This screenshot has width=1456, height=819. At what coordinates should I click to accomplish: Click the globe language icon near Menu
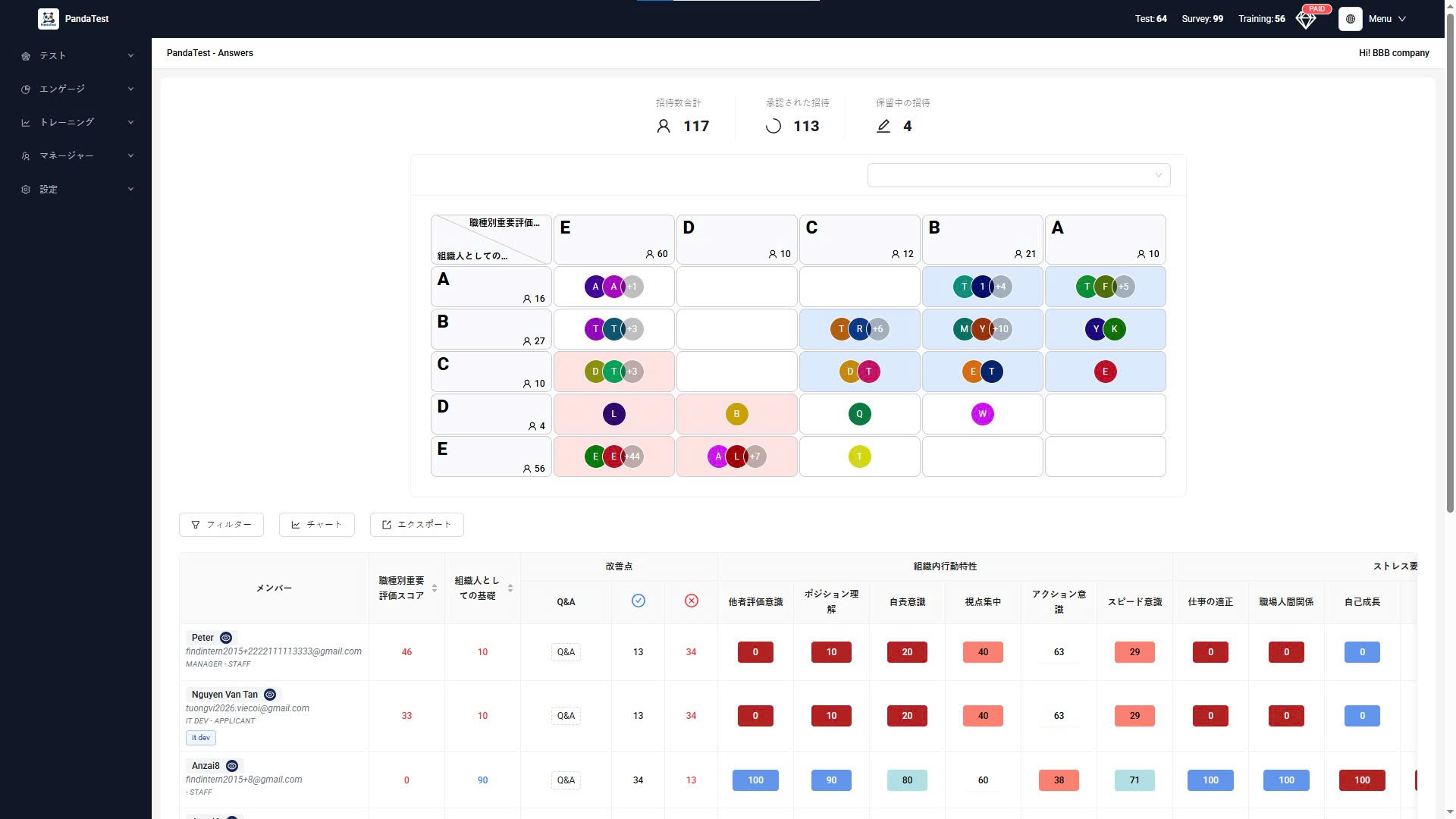tap(1350, 19)
